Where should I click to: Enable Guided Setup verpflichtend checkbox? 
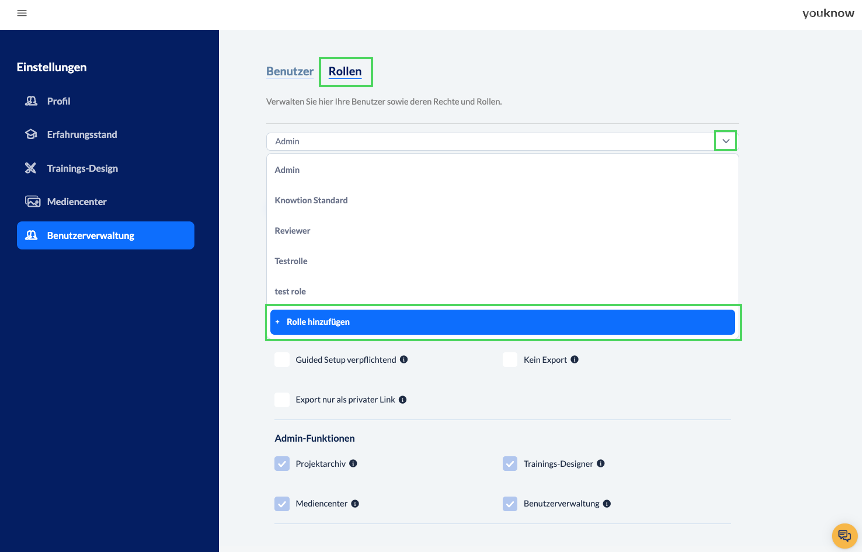tap(282, 360)
